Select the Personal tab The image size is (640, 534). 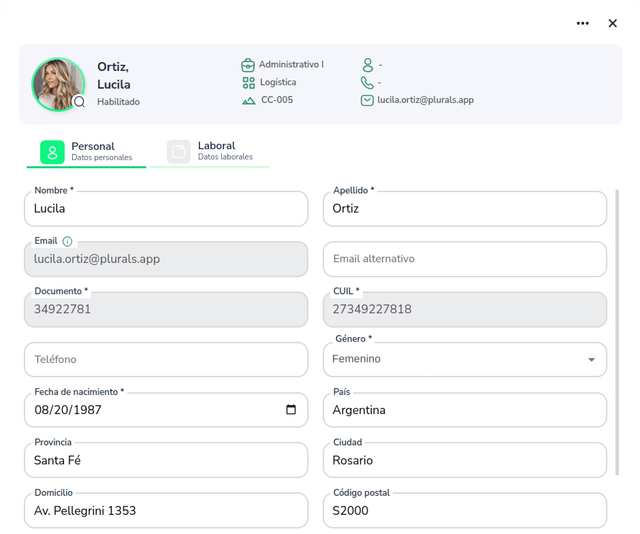click(x=86, y=151)
